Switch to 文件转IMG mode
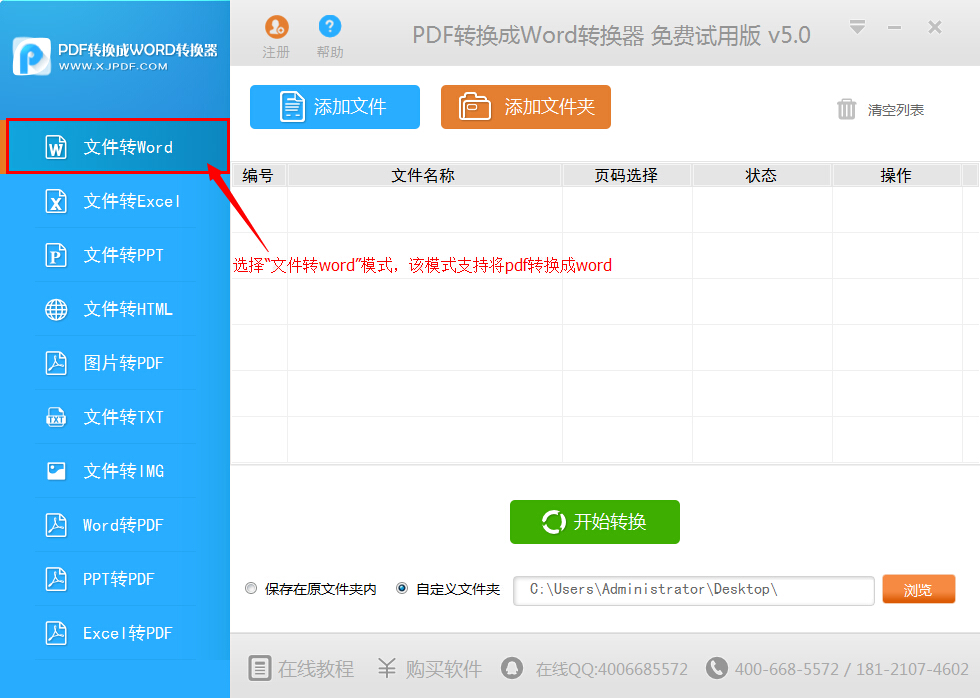Screen dimensions: 980x698 115,470
